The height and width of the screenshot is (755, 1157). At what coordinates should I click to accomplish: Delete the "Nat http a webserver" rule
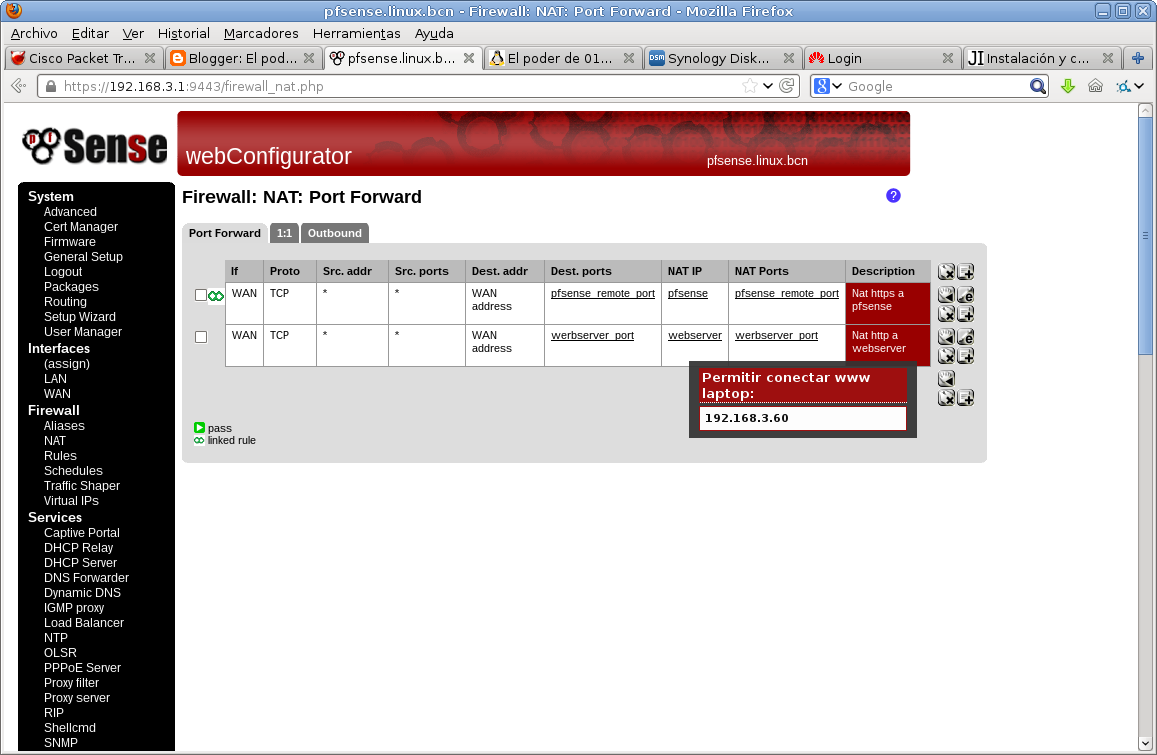(x=946, y=355)
